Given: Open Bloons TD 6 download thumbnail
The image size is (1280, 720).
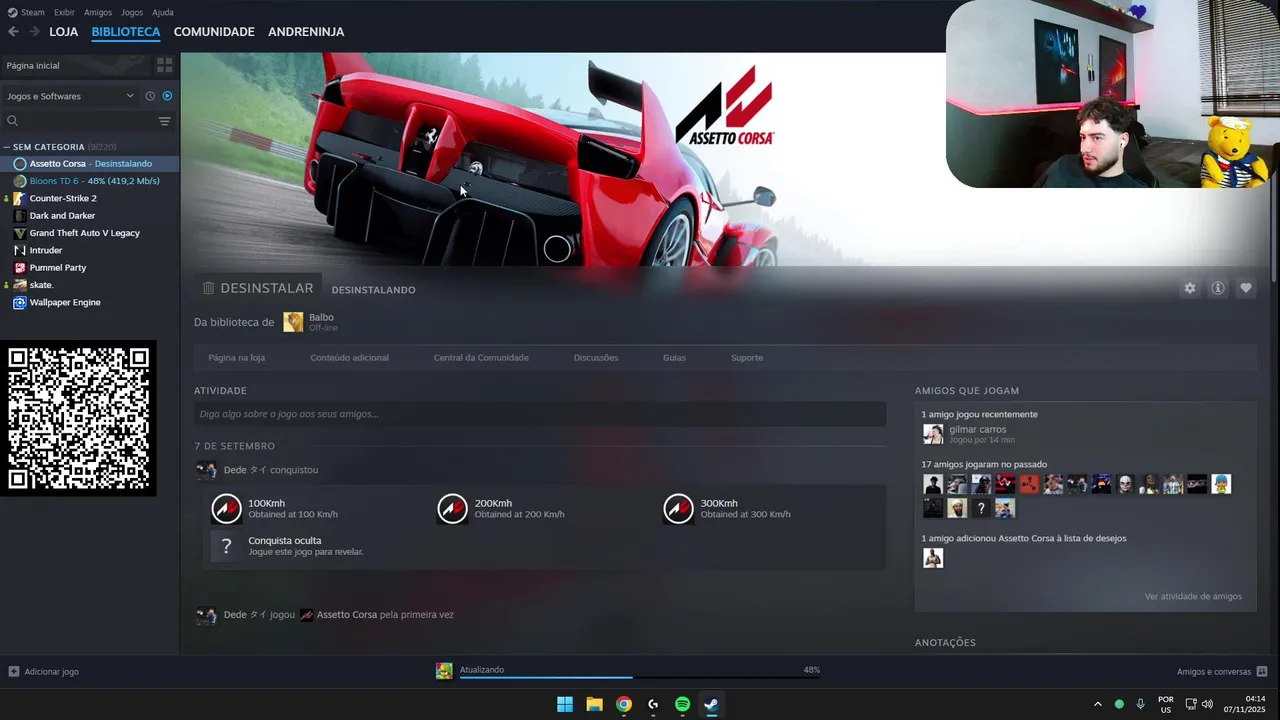Looking at the screenshot, I should coord(444,671).
